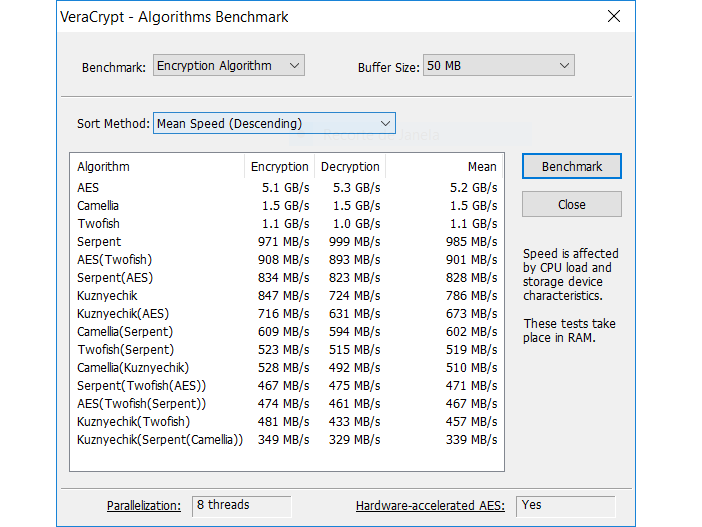Viewport: 702px width, 527px height.
Task: Open the Sort Method dropdown
Action: click(x=274, y=123)
